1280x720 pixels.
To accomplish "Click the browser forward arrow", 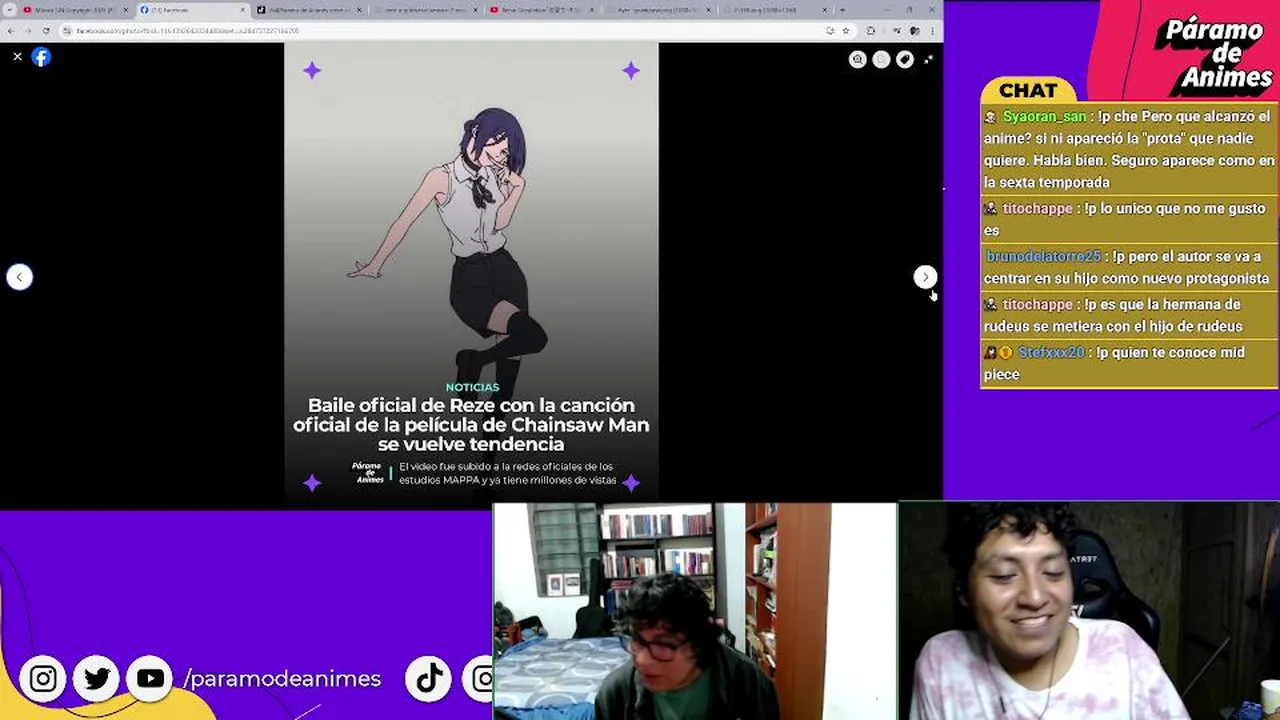I will [28, 31].
